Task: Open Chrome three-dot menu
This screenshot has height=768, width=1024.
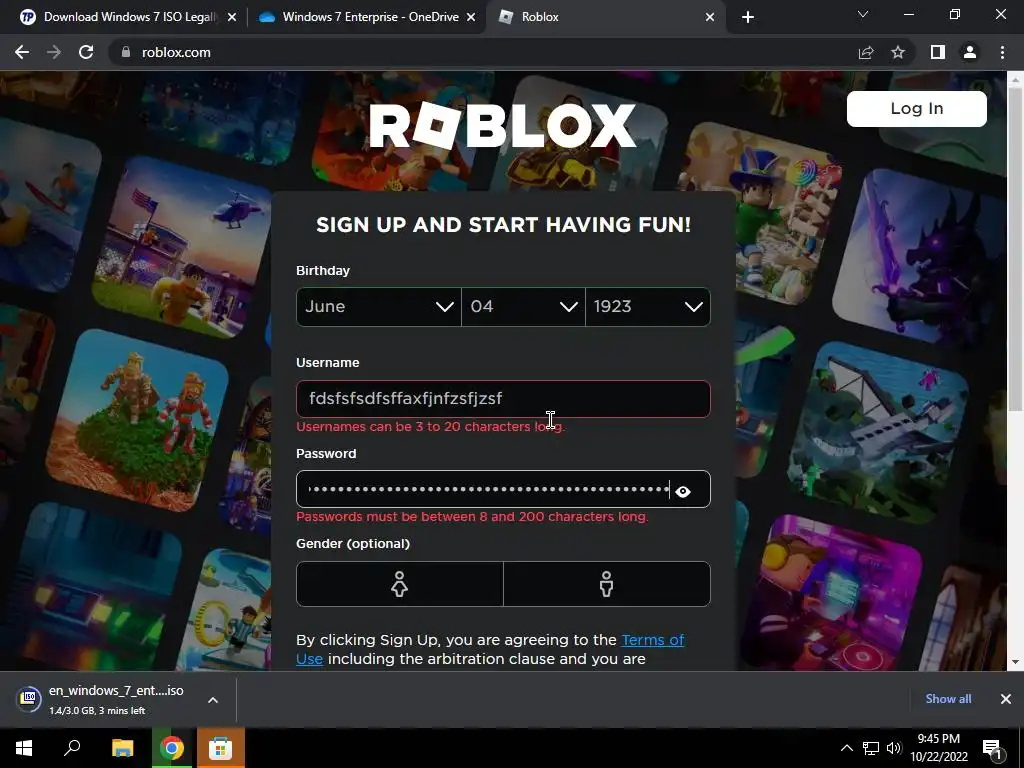Action: [1002, 52]
